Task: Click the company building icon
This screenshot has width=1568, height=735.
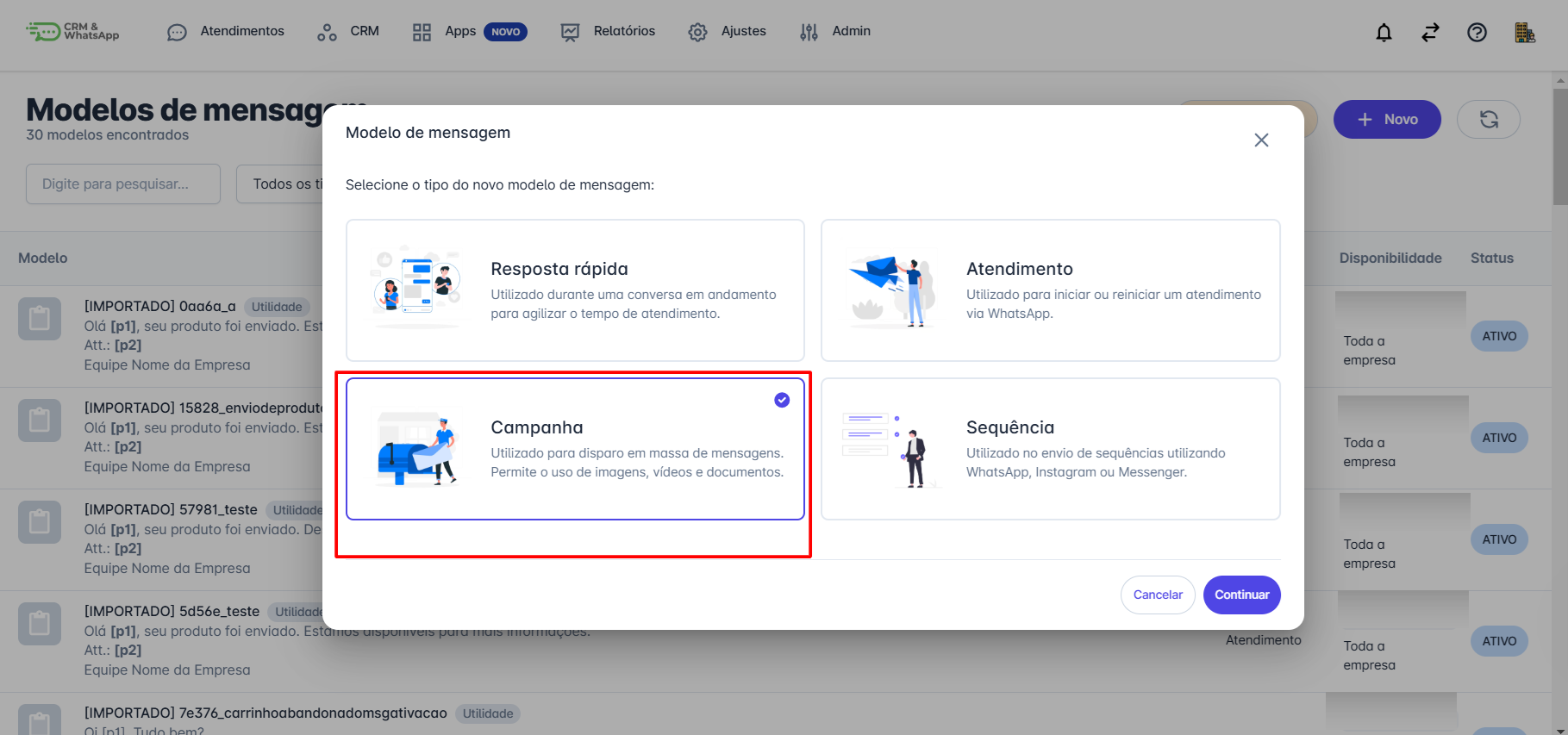Action: click(x=1524, y=33)
